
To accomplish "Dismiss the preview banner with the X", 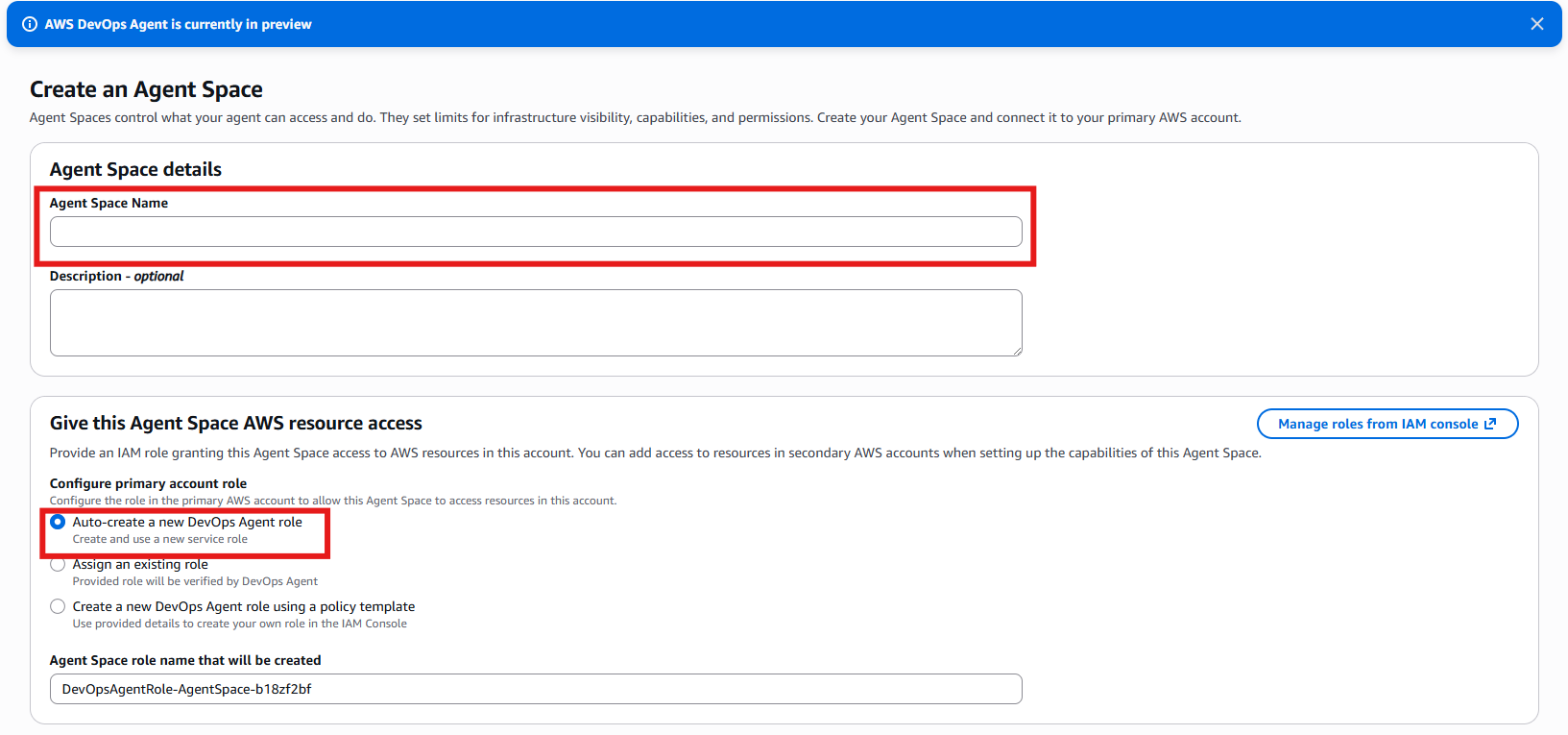I will 1536,24.
